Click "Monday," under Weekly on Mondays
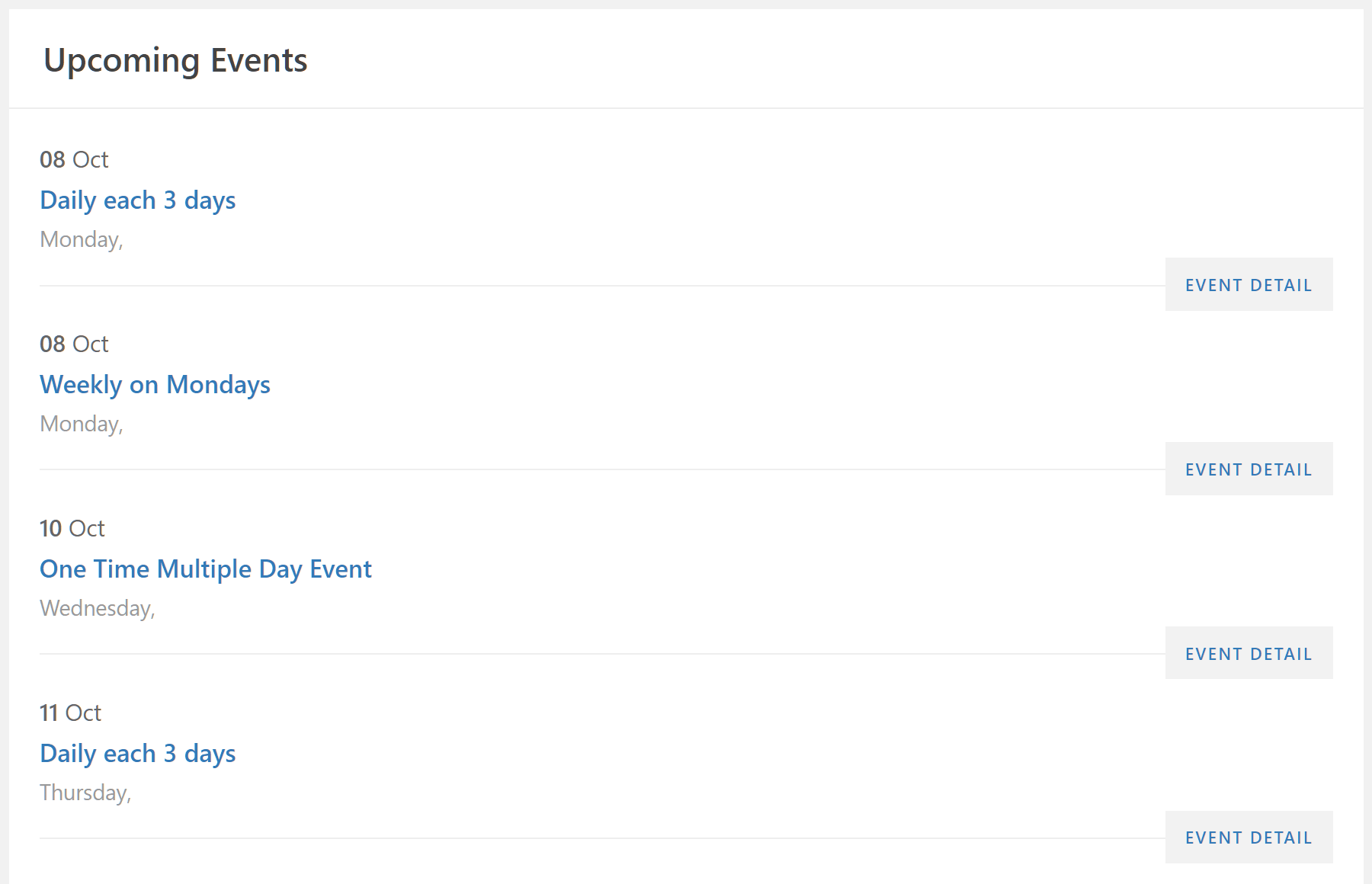The width and height of the screenshot is (1372, 884). click(x=82, y=424)
